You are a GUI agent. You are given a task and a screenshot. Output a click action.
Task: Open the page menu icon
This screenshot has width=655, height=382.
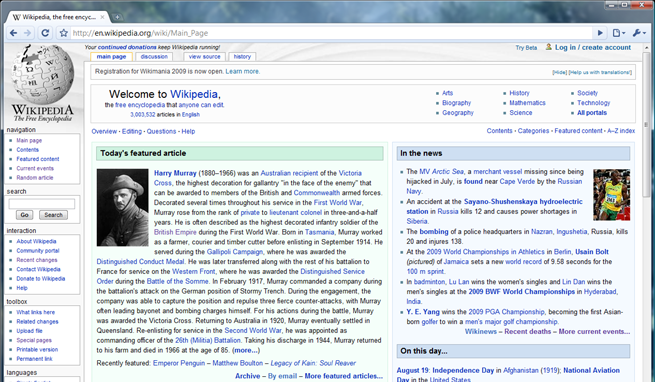[618, 33]
